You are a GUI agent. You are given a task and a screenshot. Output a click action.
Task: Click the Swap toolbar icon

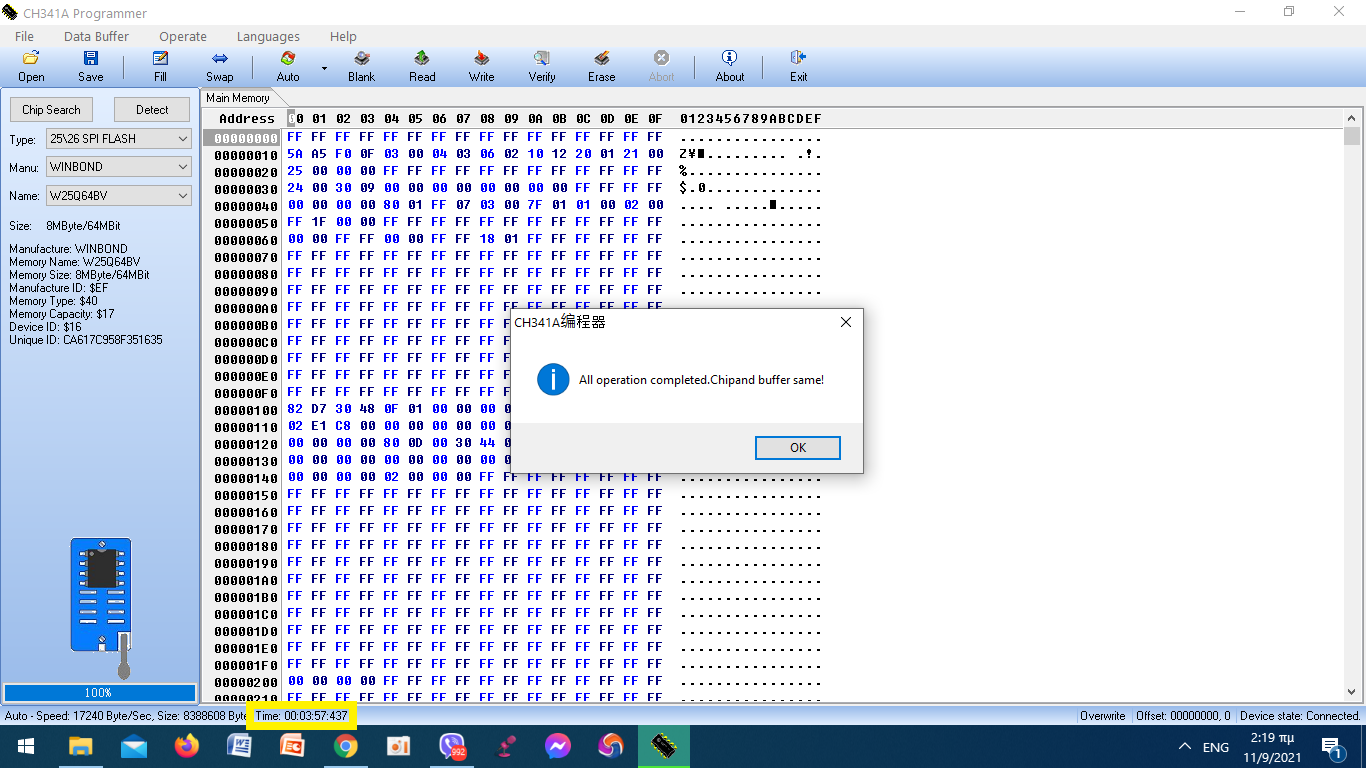[x=219, y=66]
